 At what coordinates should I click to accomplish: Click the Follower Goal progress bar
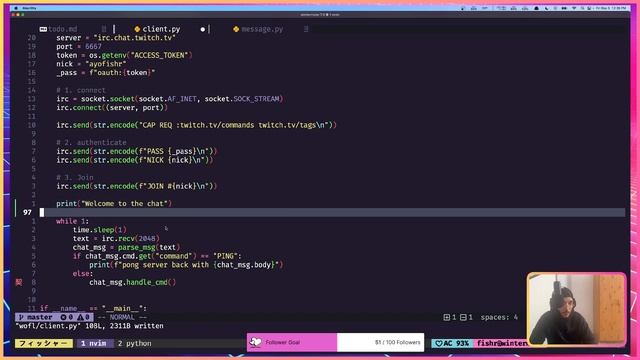(336, 342)
